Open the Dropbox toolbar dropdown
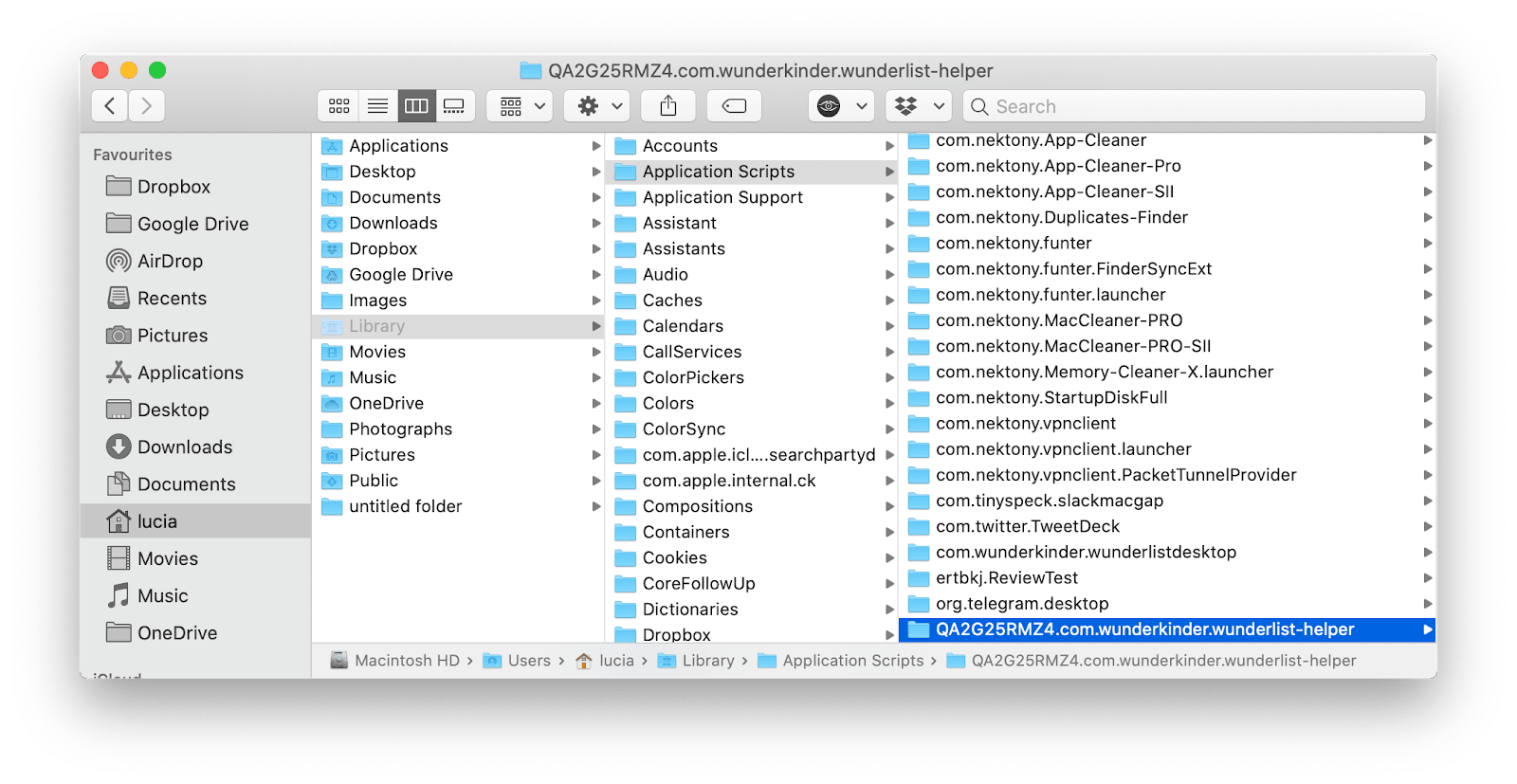 coord(918,106)
